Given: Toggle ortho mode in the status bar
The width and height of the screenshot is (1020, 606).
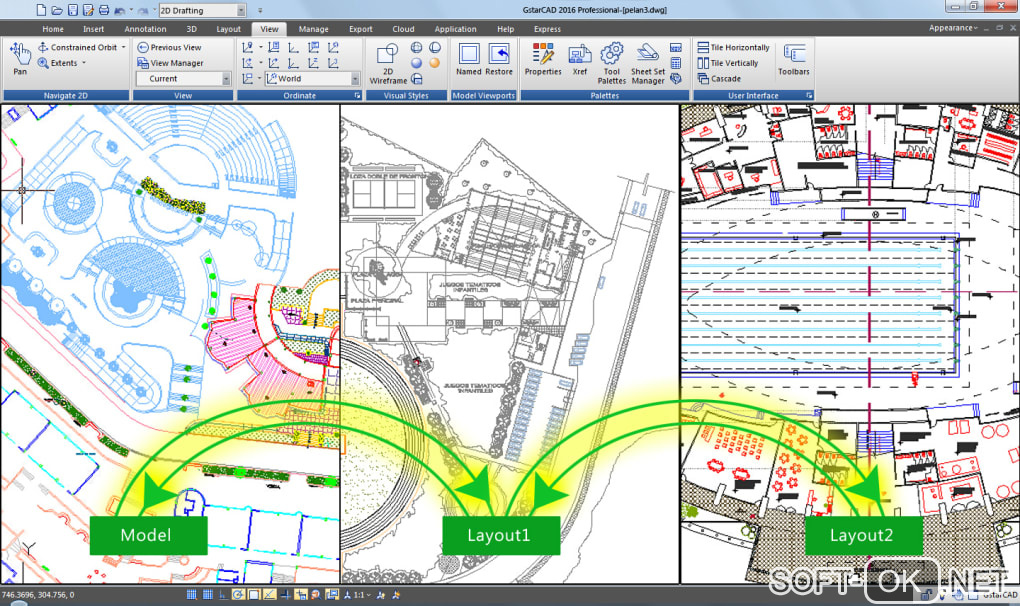Looking at the screenshot, I should coord(223,594).
